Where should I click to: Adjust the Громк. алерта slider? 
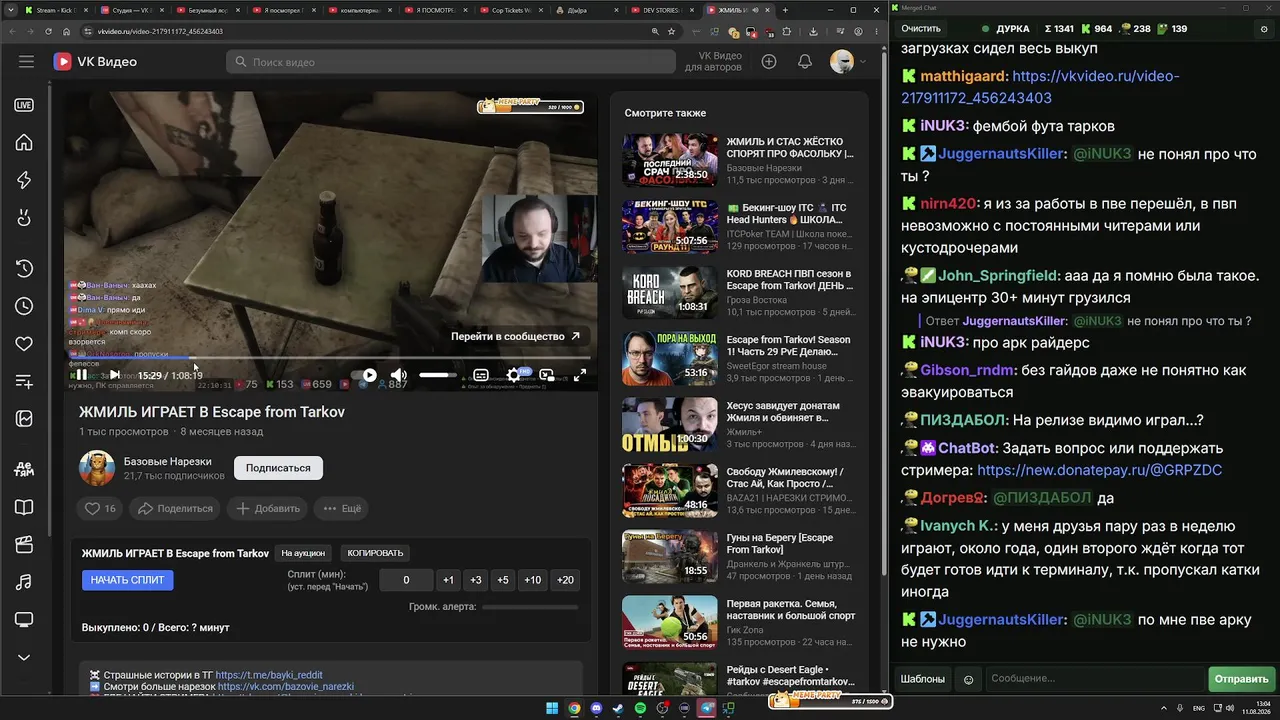pyautogui.click(x=531, y=607)
